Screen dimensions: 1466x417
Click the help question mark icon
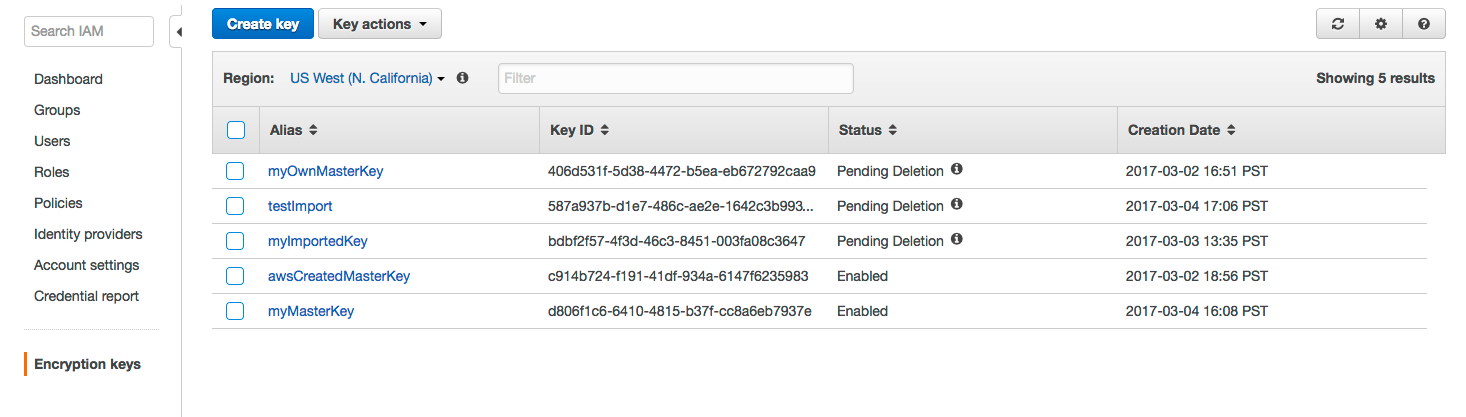1424,24
